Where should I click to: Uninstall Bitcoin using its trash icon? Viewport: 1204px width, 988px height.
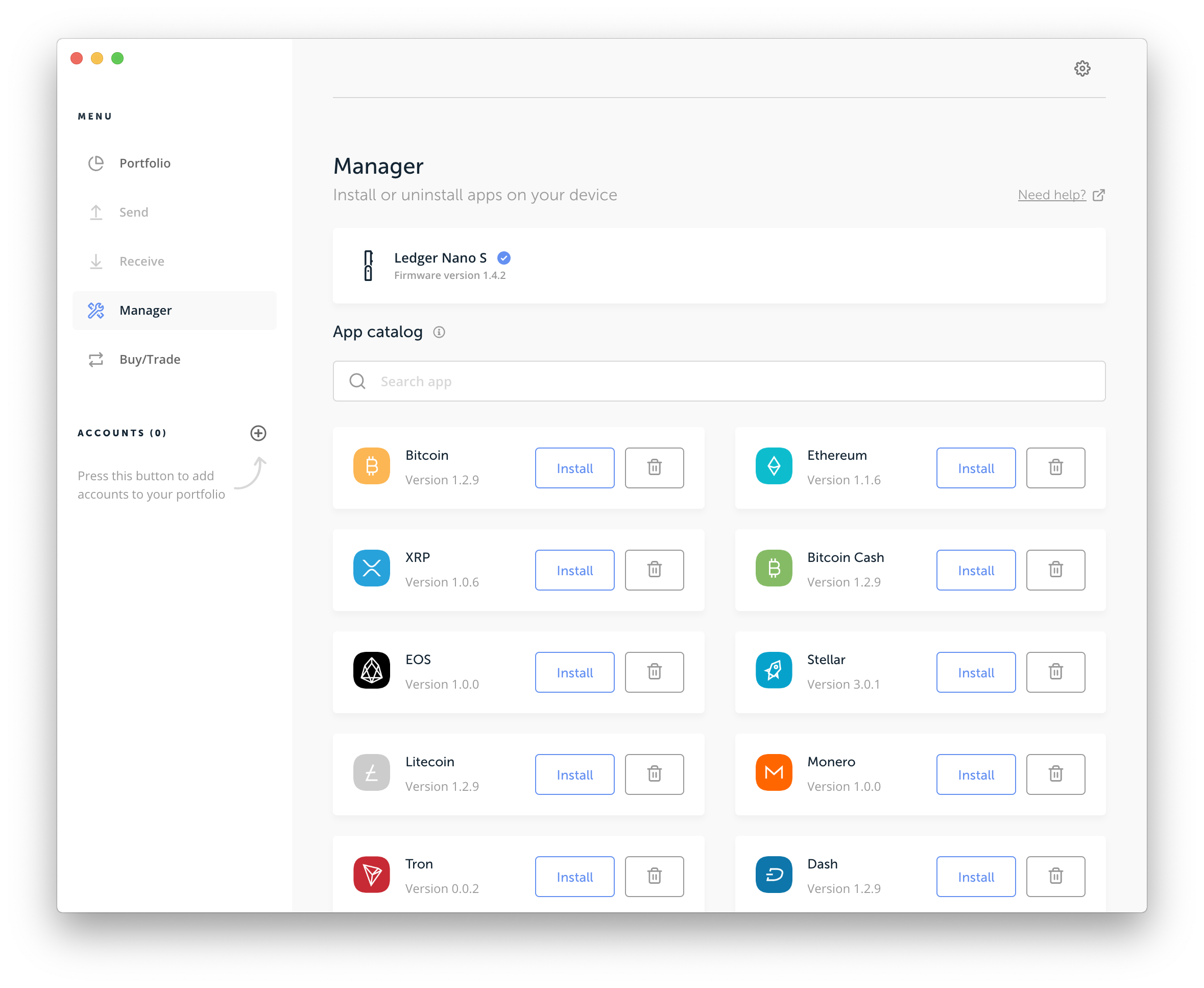(x=654, y=468)
